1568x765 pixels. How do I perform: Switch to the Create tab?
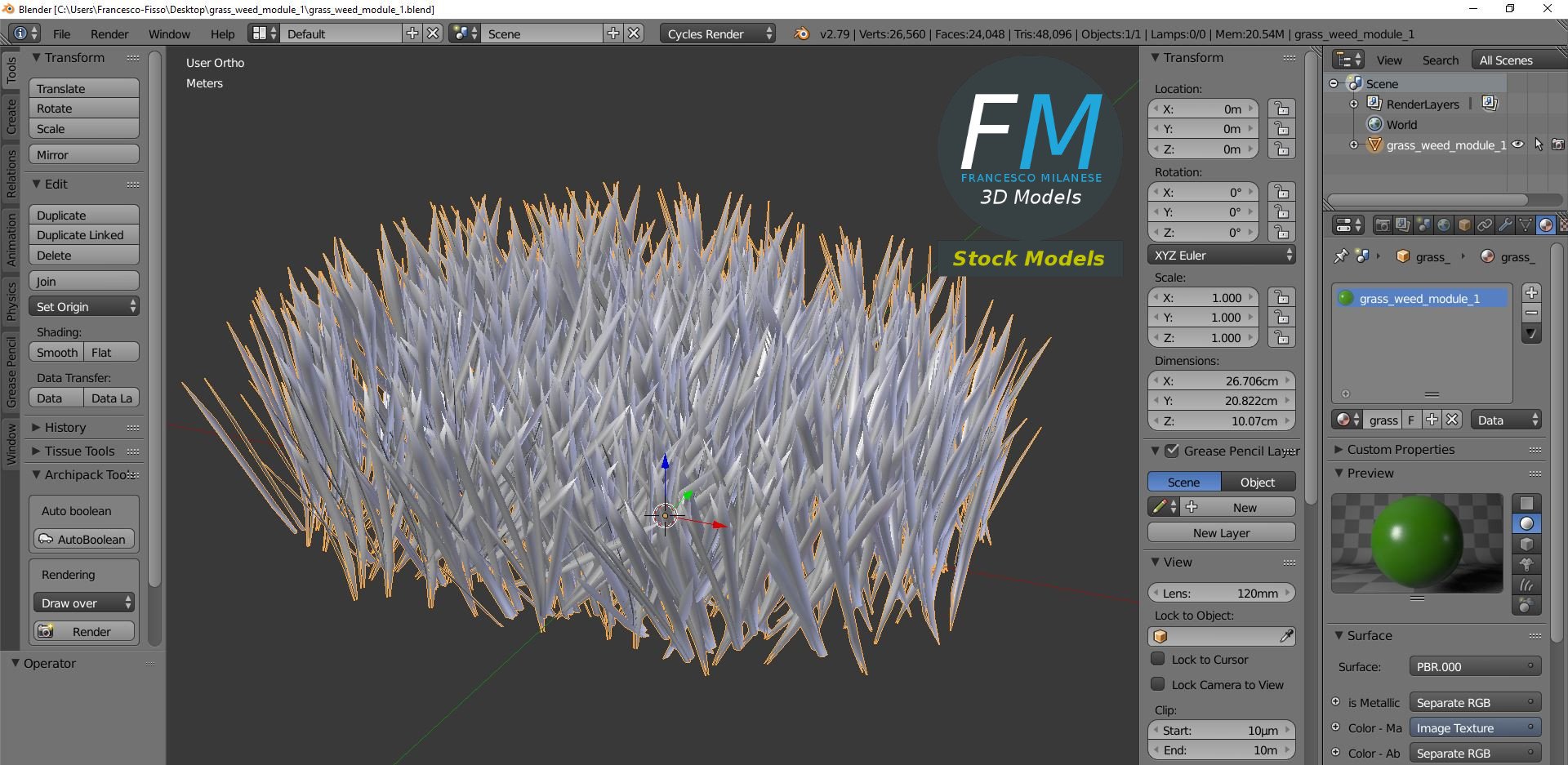pyautogui.click(x=11, y=116)
